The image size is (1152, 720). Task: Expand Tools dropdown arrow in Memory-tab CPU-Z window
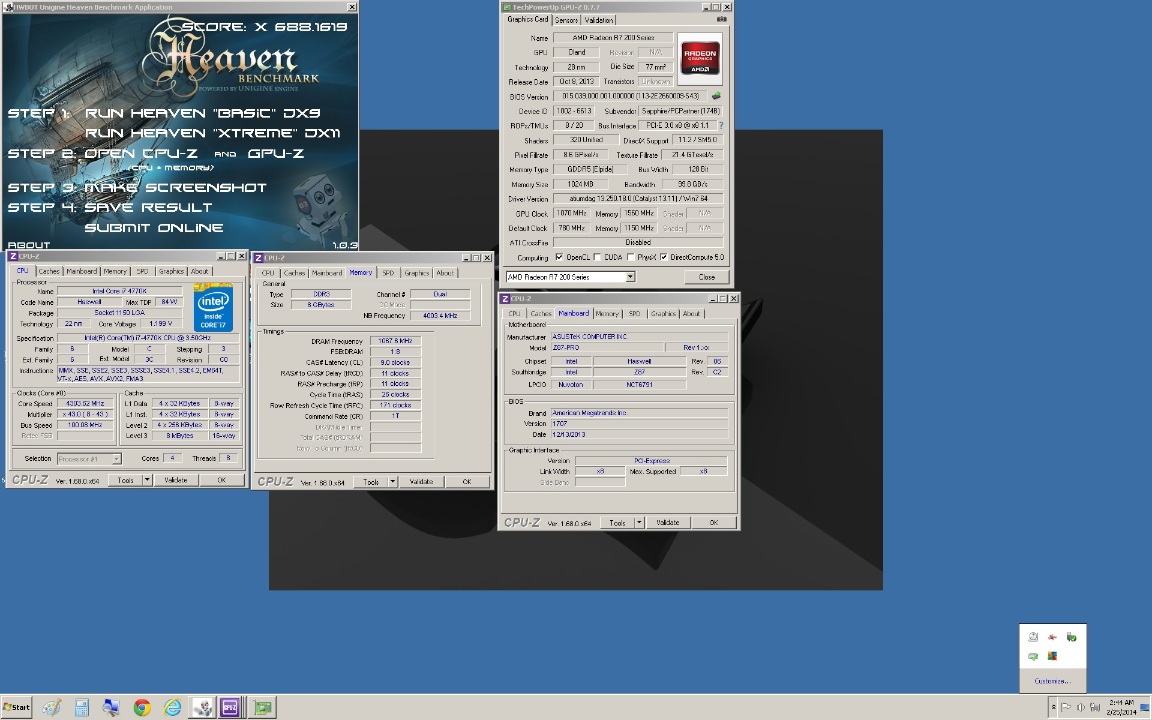click(392, 482)
